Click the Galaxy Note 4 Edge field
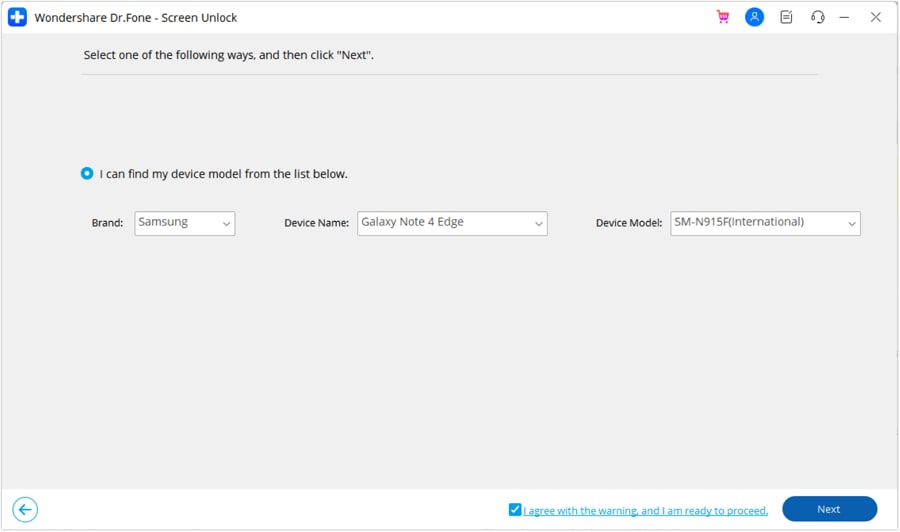This screenshot has height=532, width=900. [x=413, y=222]
